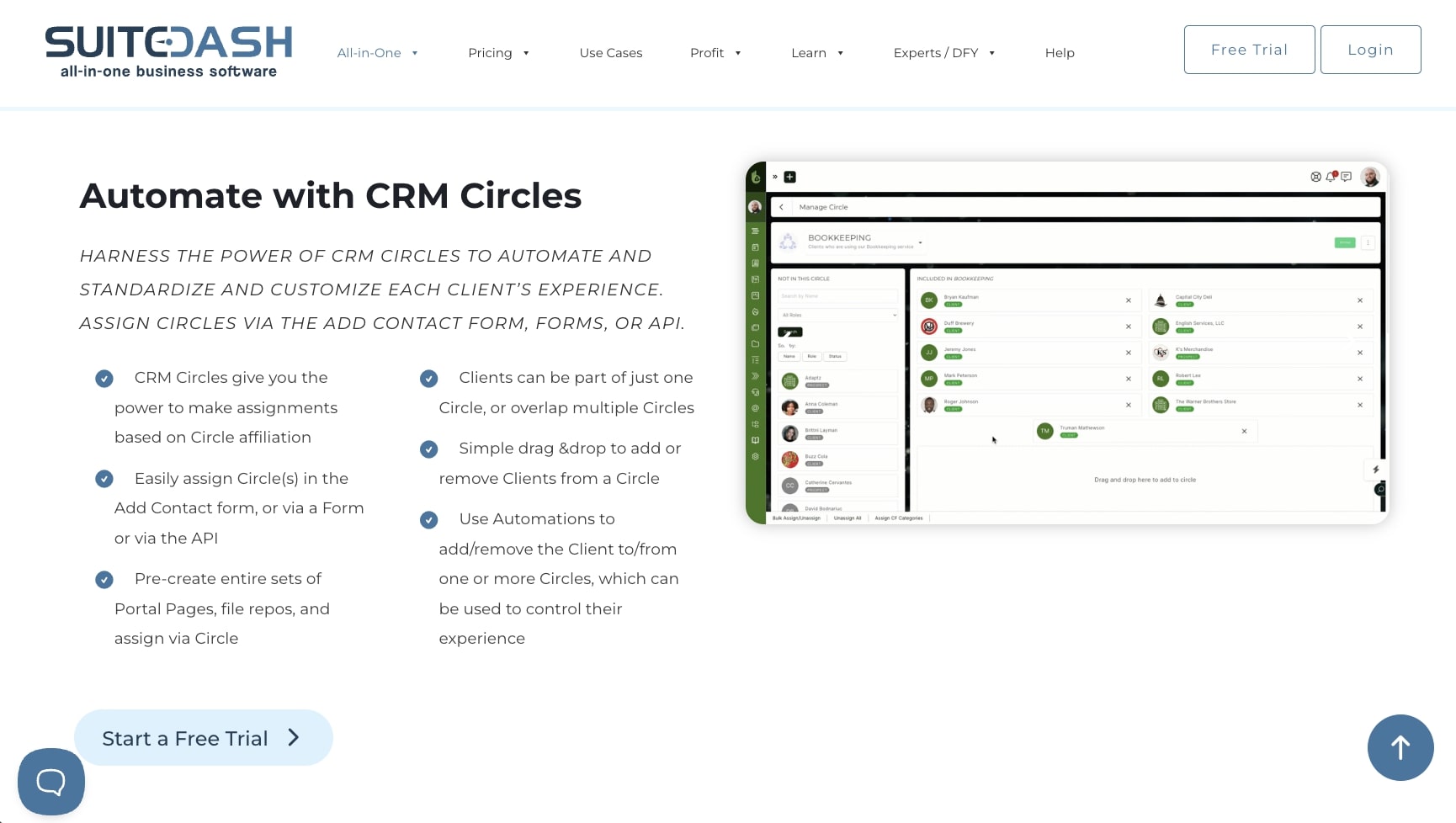Click the Free Trial button in header

pos(1249,50)
